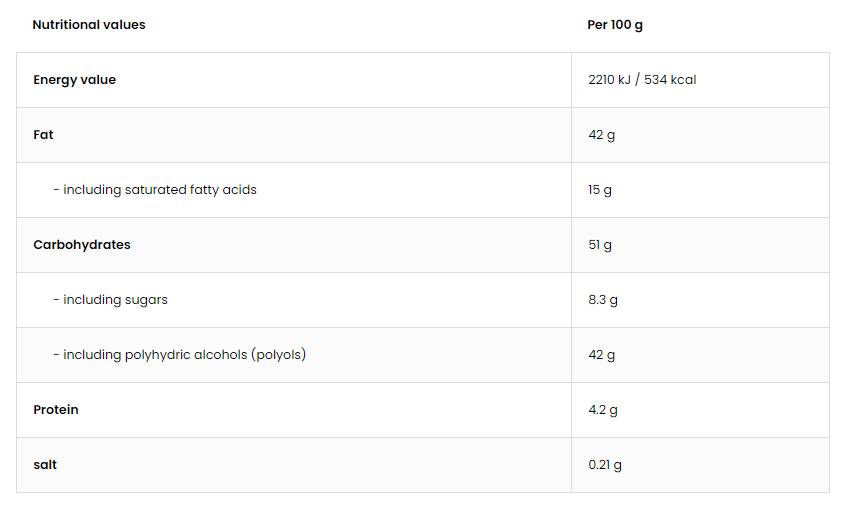Click the "2210 kJ / 534 kcal" value

pos(642,80)
